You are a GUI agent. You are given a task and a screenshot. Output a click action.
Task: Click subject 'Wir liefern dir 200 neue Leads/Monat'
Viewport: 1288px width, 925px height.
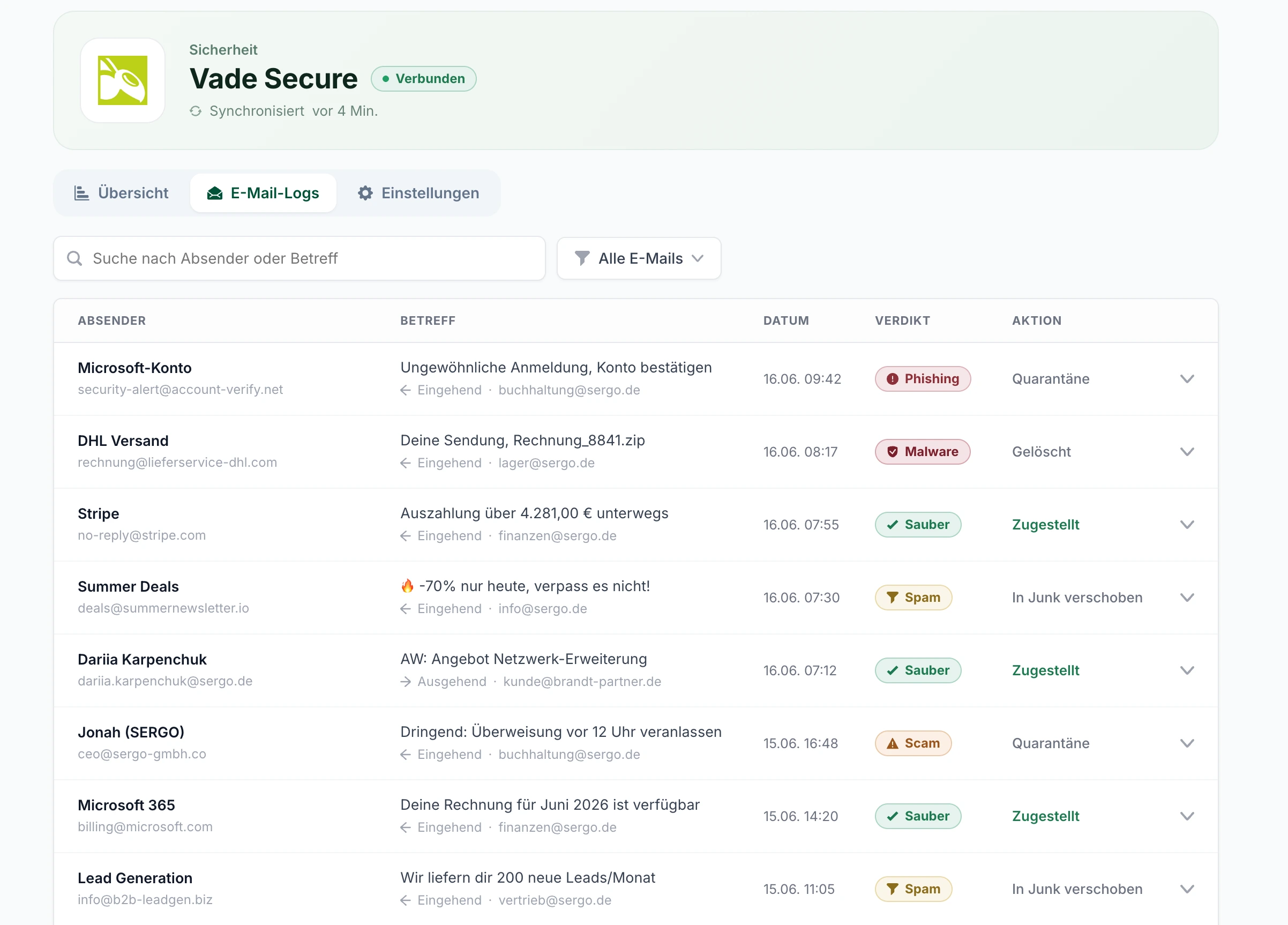(528, 878)
